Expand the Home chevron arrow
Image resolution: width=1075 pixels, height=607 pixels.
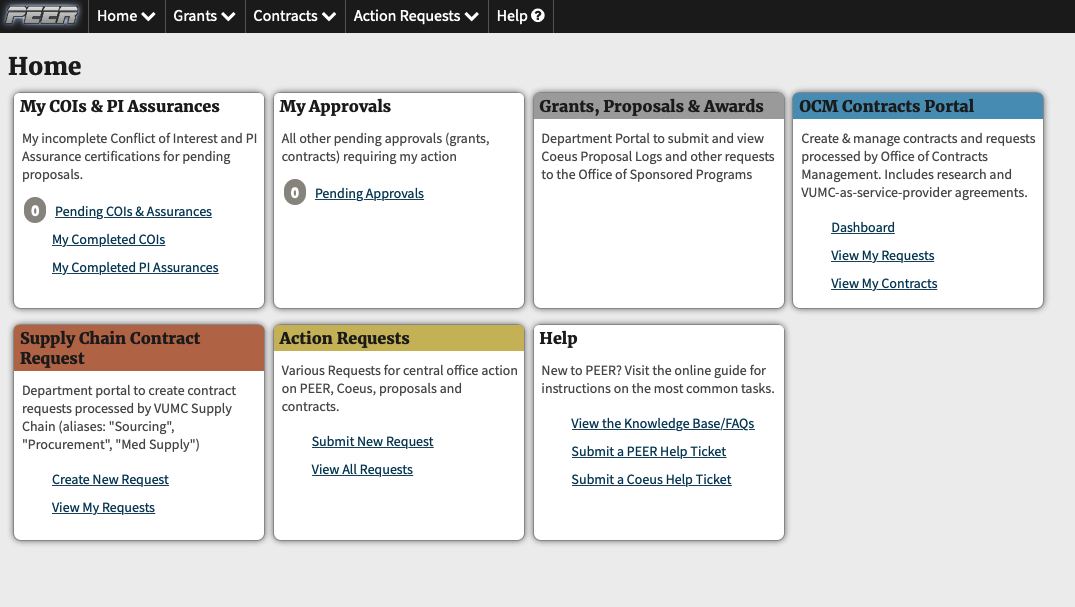[149, 16]
